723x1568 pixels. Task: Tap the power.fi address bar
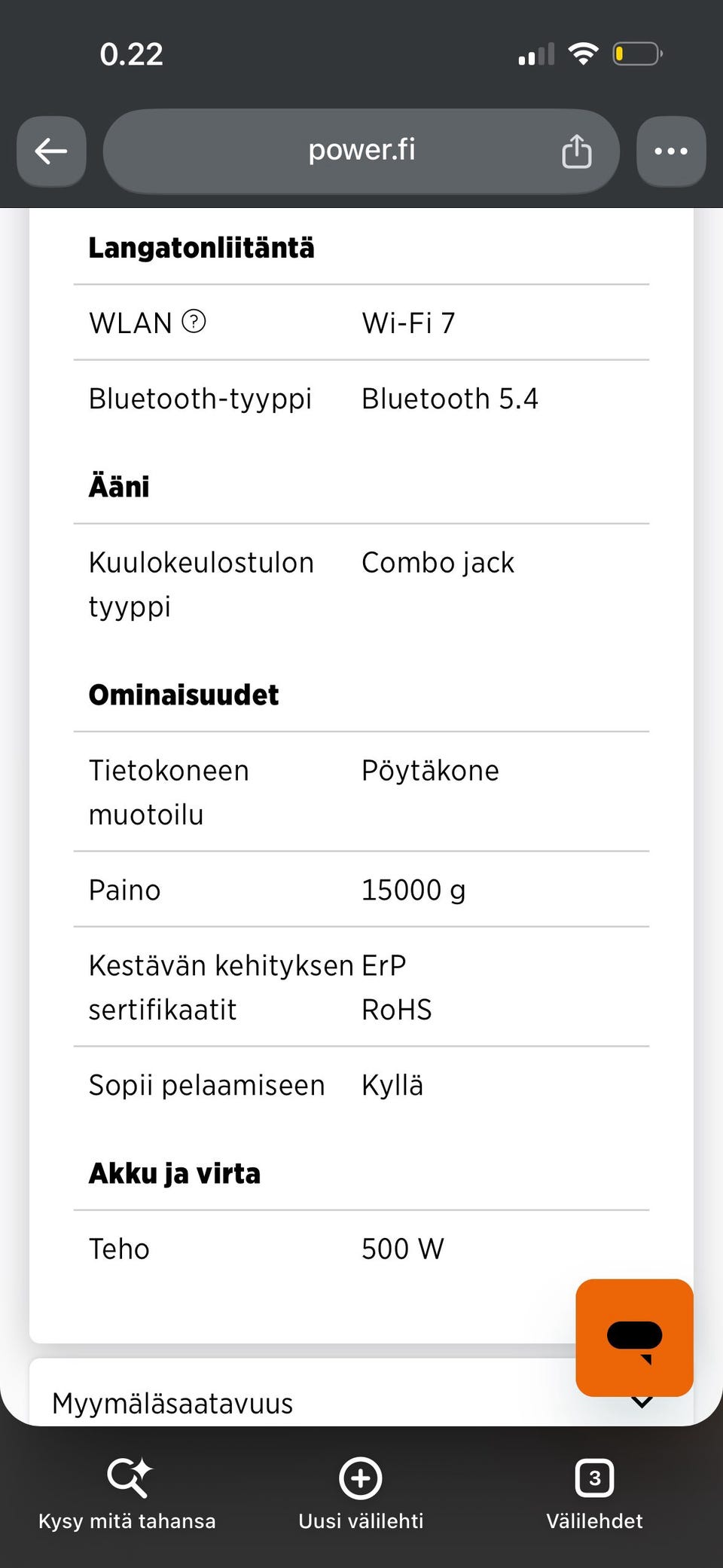tap(361, 151)
